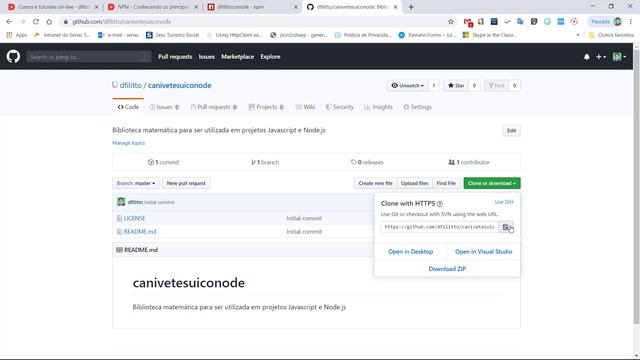Select the Code tab
The image size is (640, 360).
point(128,107)
